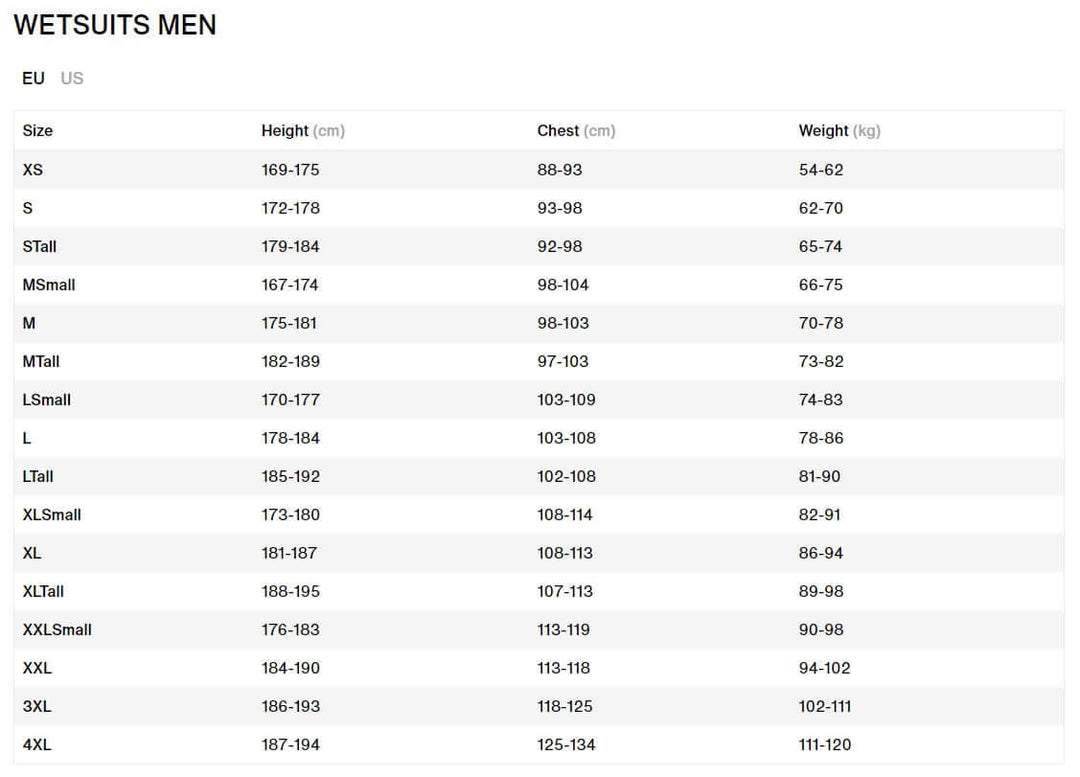Click the STall size label

pyautogui.click(x=40, y=246)
